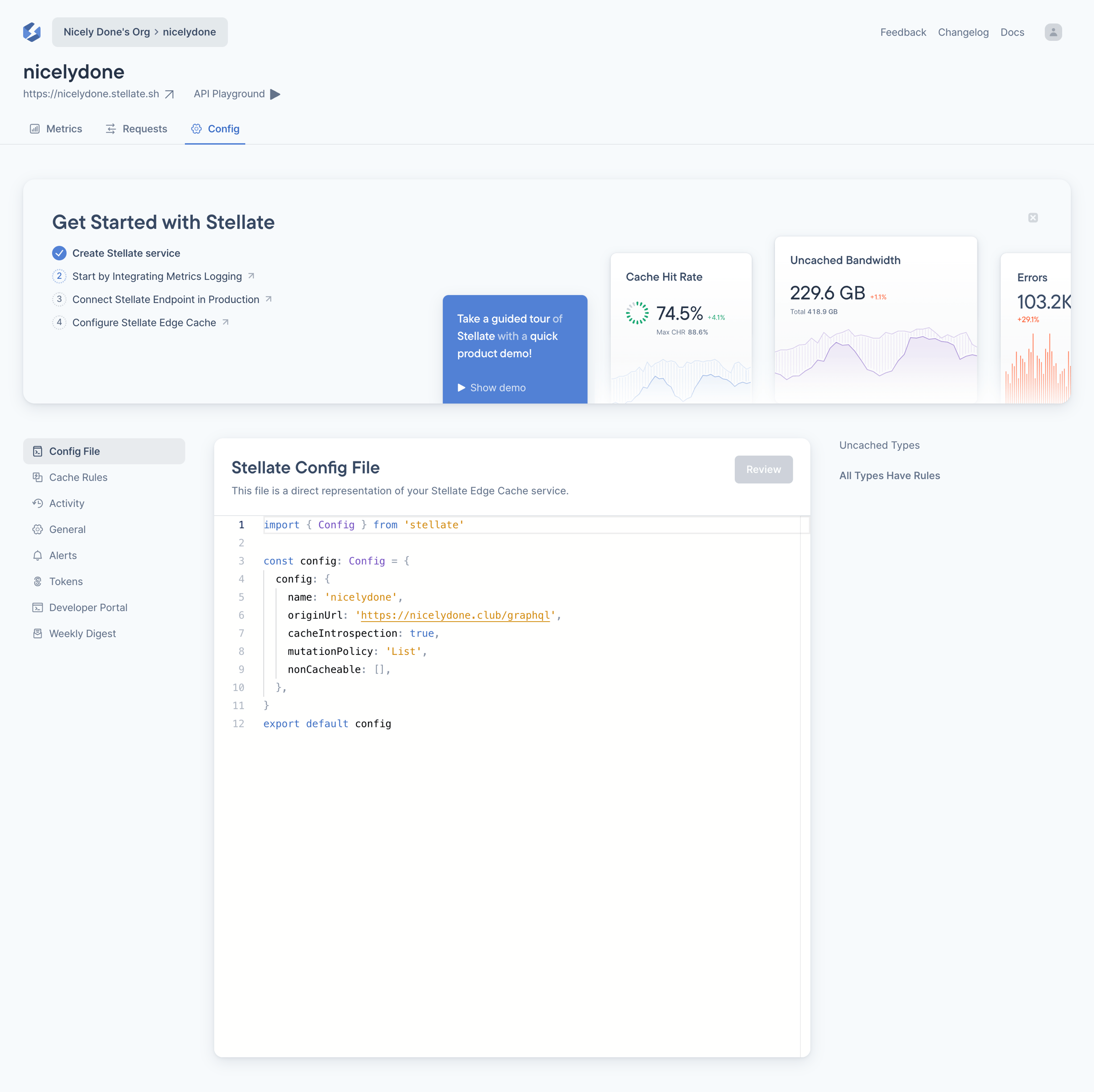Click line number 12 in gutter
Viewport: 1094px width, 1092px height.
click(238, 724)
